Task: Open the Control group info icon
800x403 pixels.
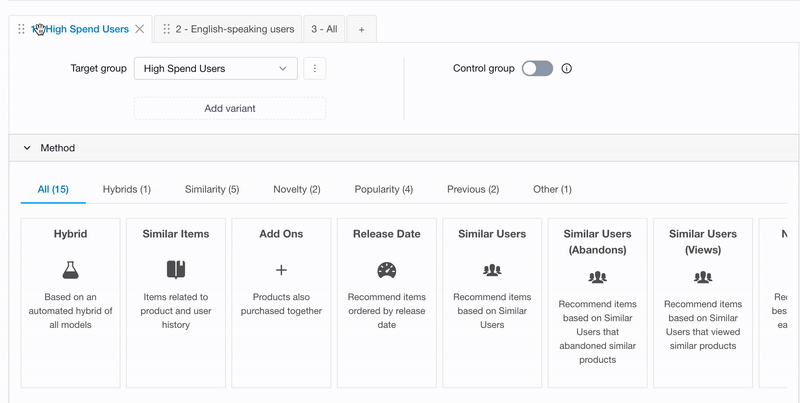Action: 566,68
